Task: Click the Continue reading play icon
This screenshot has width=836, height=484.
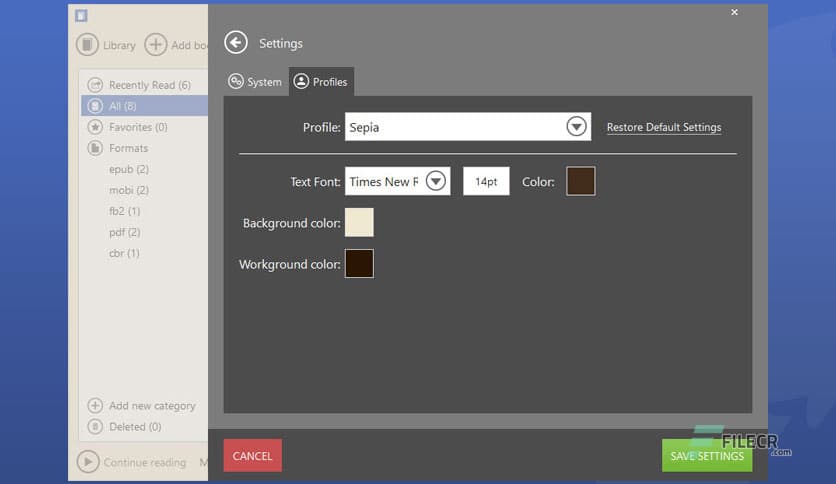Action: (x=88, y=462)
